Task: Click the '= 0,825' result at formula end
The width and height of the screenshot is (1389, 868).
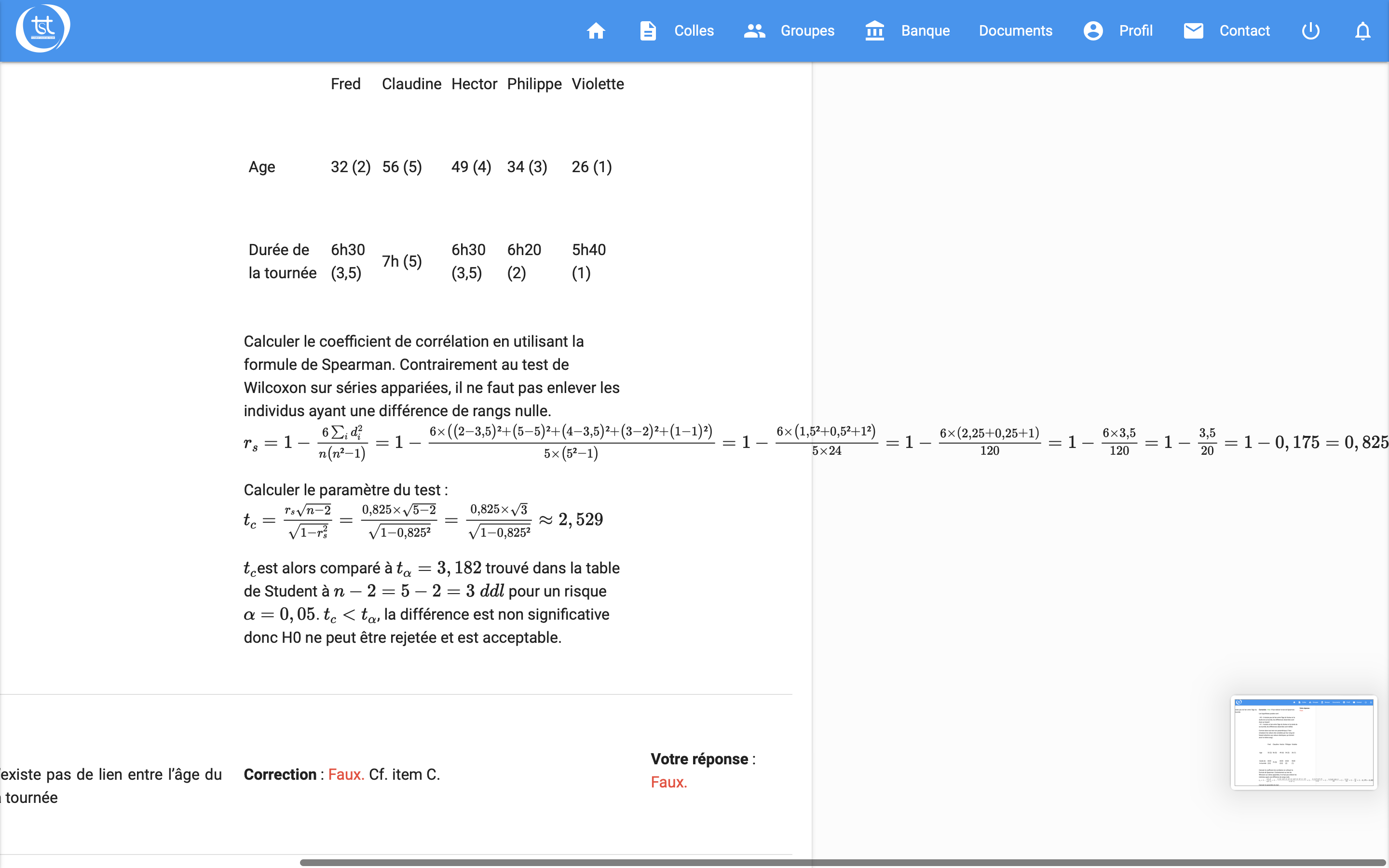Action: [1358, 442]
